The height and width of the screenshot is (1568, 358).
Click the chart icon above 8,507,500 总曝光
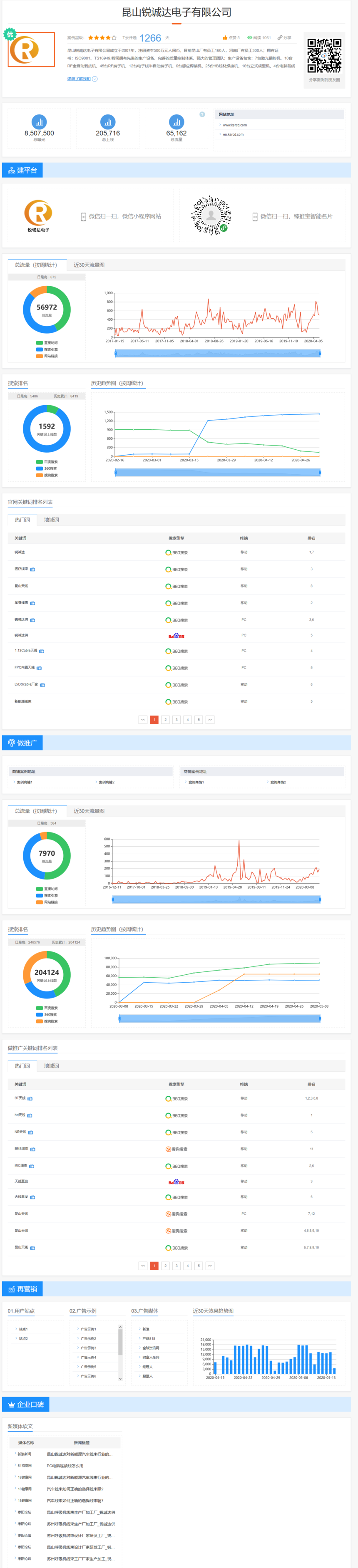coord(39,122)
